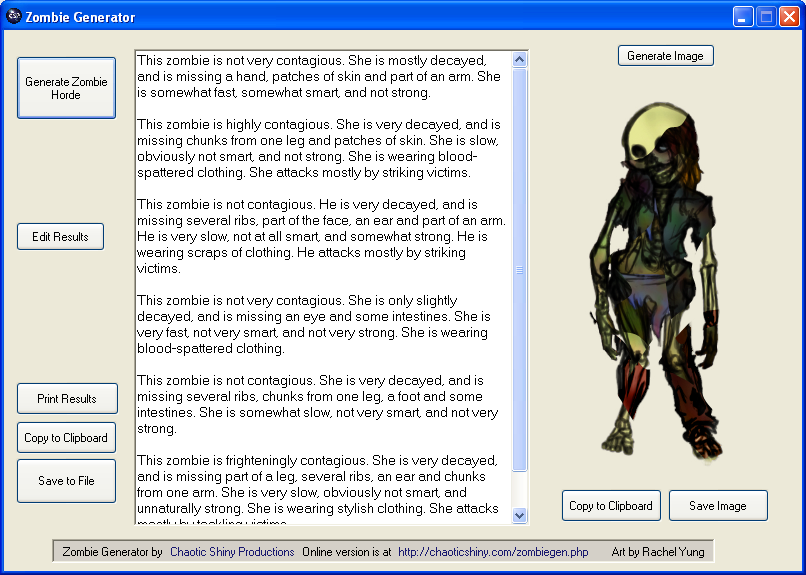The height and width of the screenshot is (575, 806).
Task: Click text 'This zombie is highly contagious'
Action: [235, 124]
